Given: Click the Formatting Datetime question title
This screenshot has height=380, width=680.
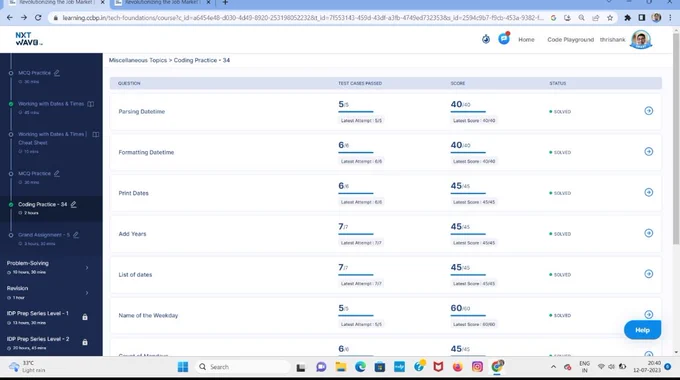Looking at the screenshot, I should click(x=146, y=152).
